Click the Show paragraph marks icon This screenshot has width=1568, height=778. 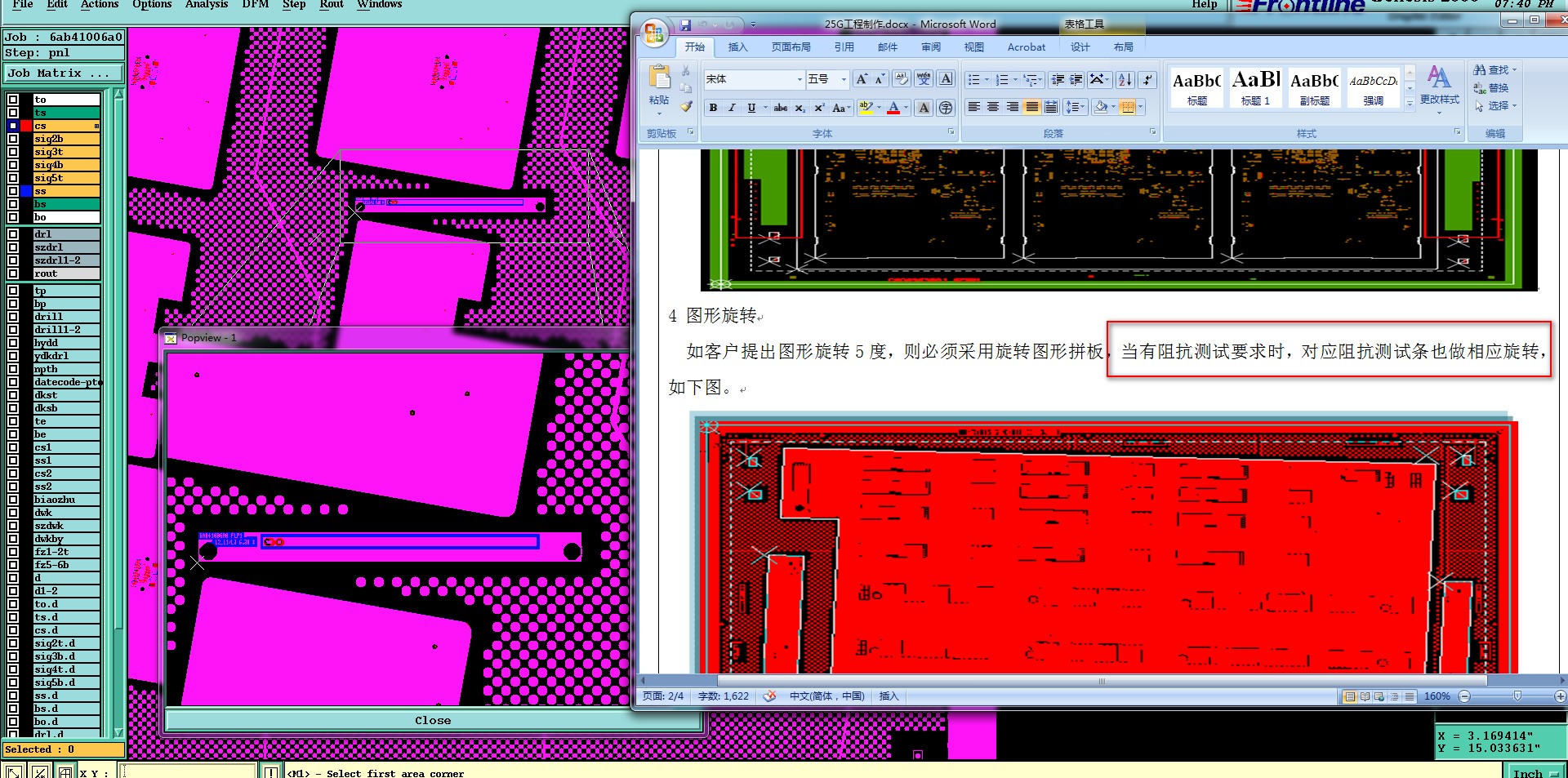click(1147, 79)
